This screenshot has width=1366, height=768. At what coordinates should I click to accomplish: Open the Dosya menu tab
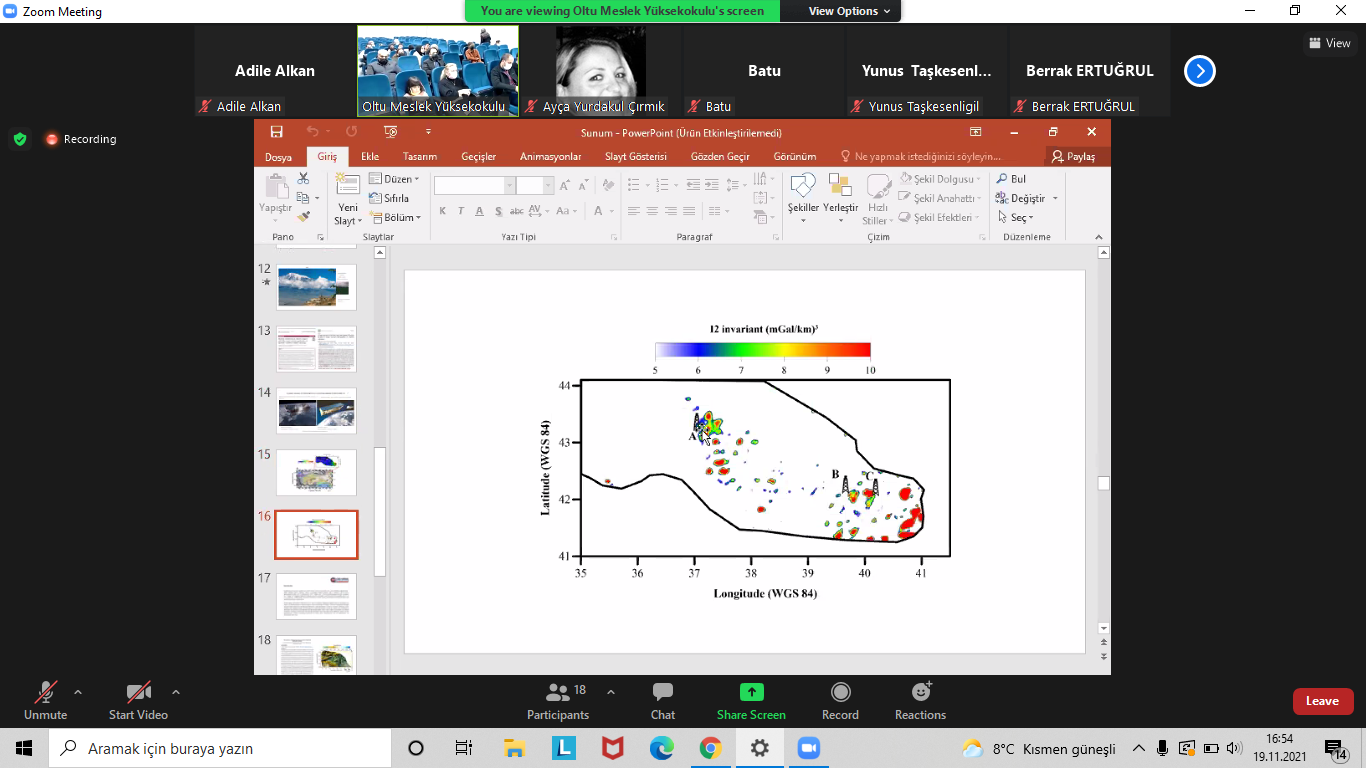pos(278,157)
